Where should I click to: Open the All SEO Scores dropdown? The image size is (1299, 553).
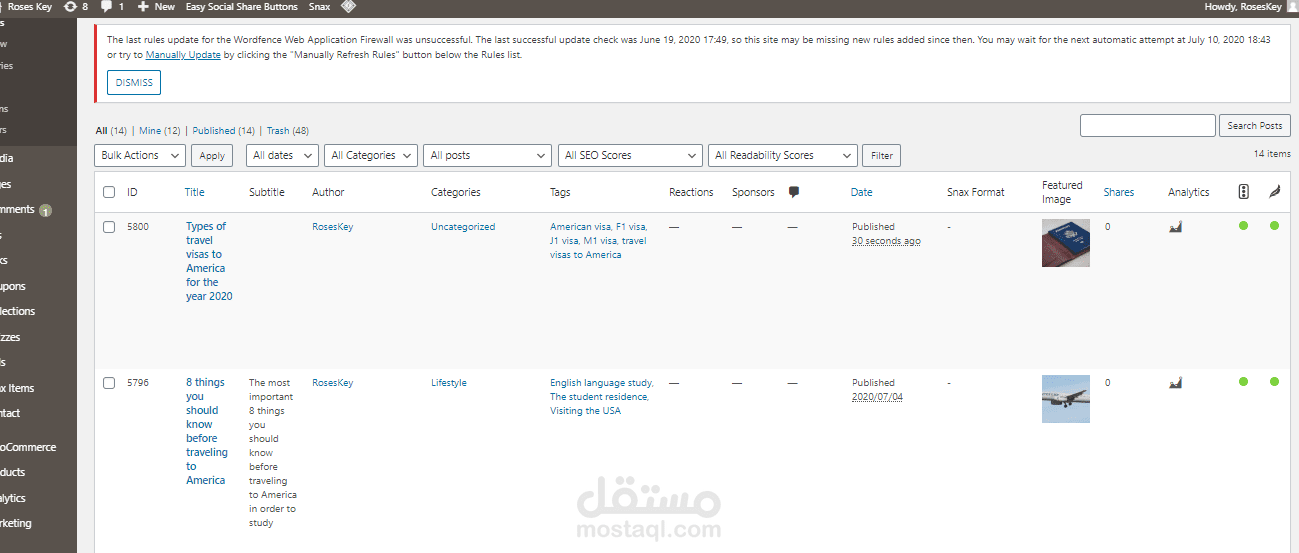point(630,155)
